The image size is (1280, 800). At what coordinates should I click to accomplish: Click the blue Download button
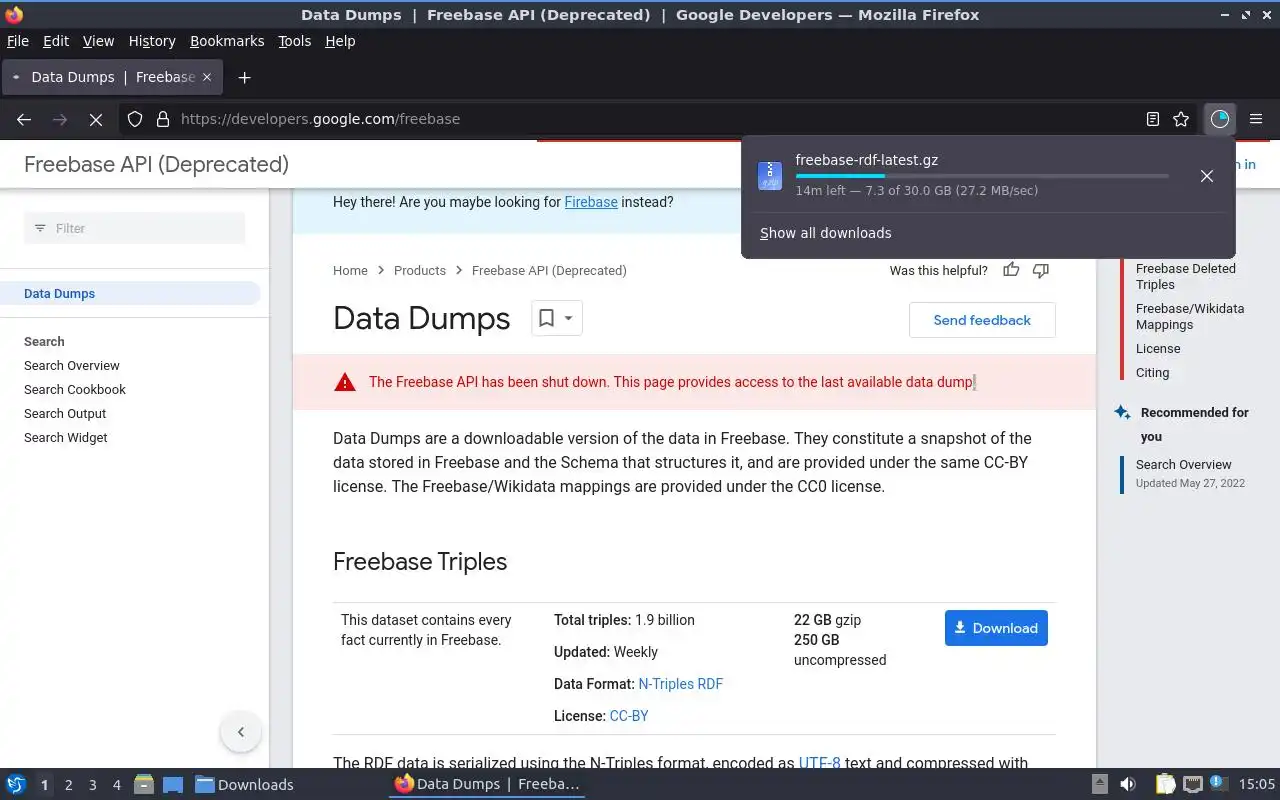996,628
